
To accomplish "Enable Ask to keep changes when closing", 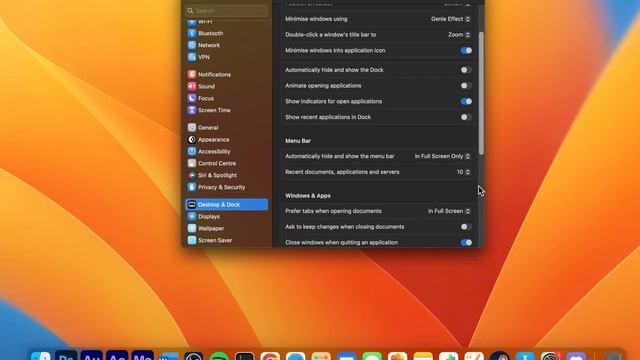I will point(466,227).
